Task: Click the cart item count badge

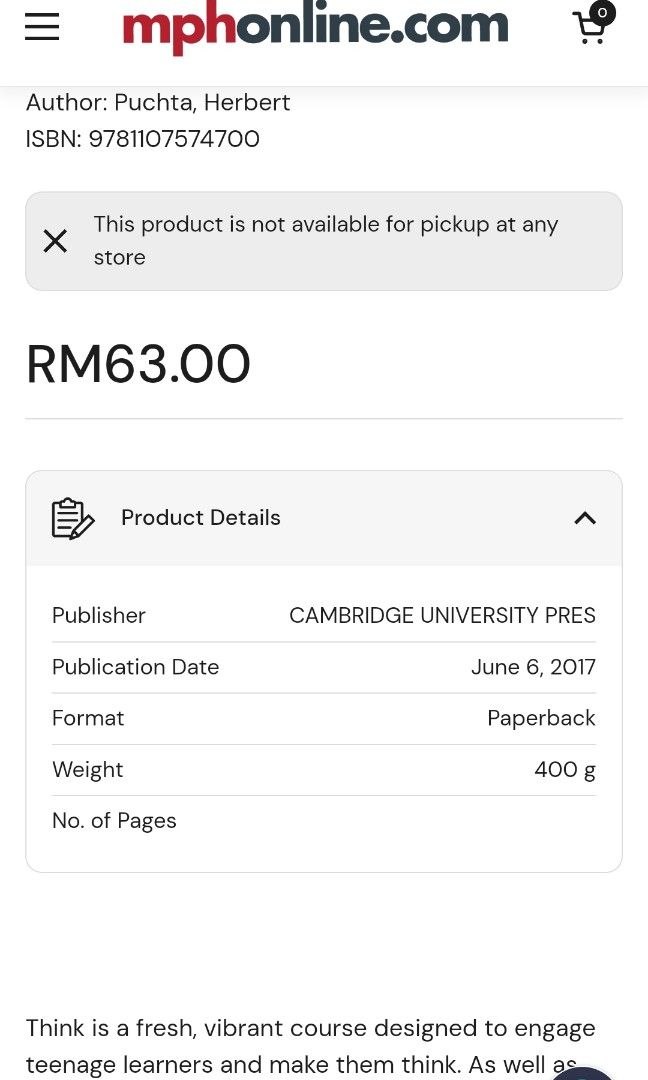Action: 601,12
